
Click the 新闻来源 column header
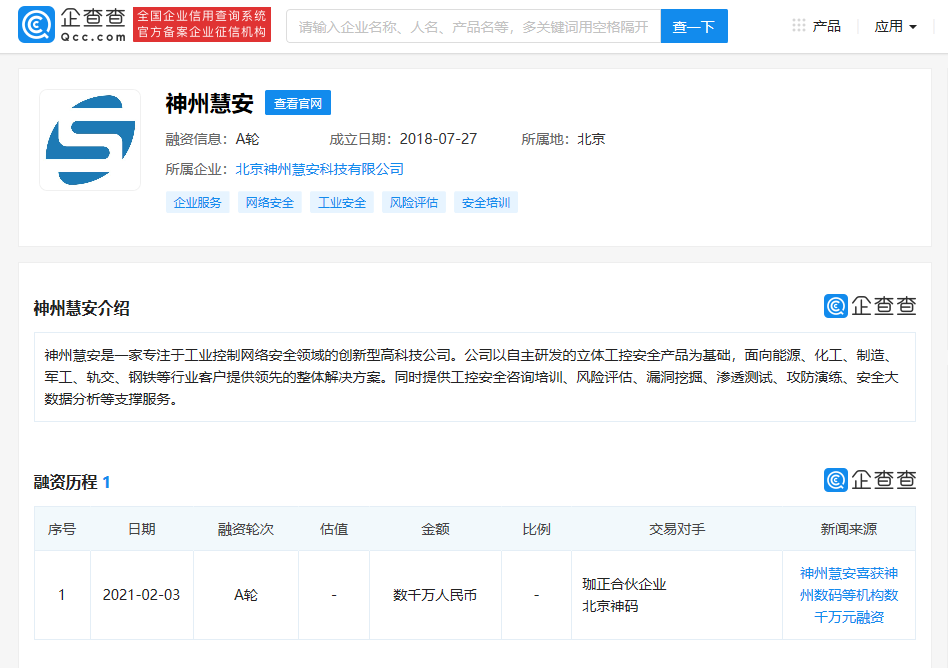pyautogui.click(x=848, y=529)
